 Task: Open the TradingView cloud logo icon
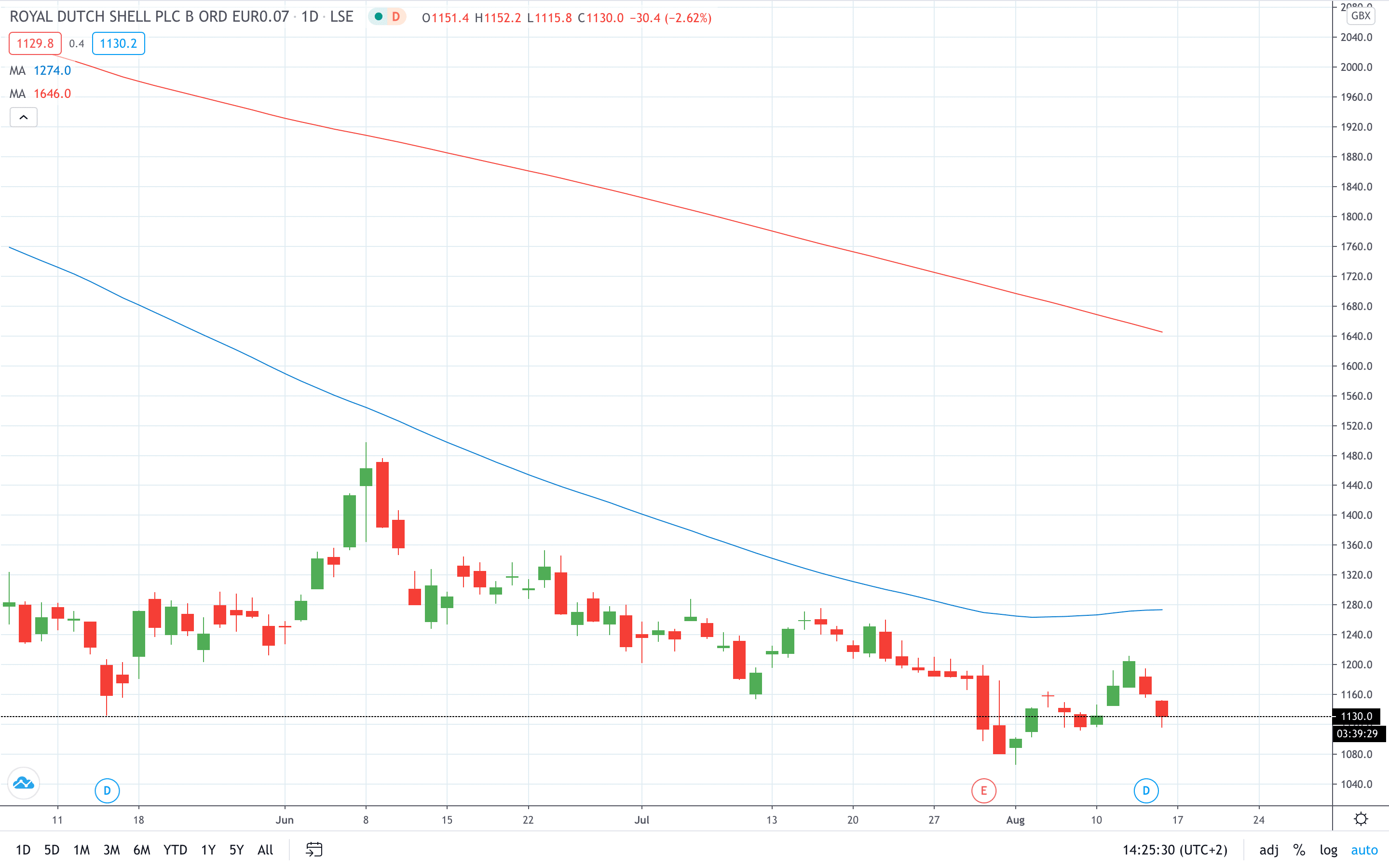point(24,783)
